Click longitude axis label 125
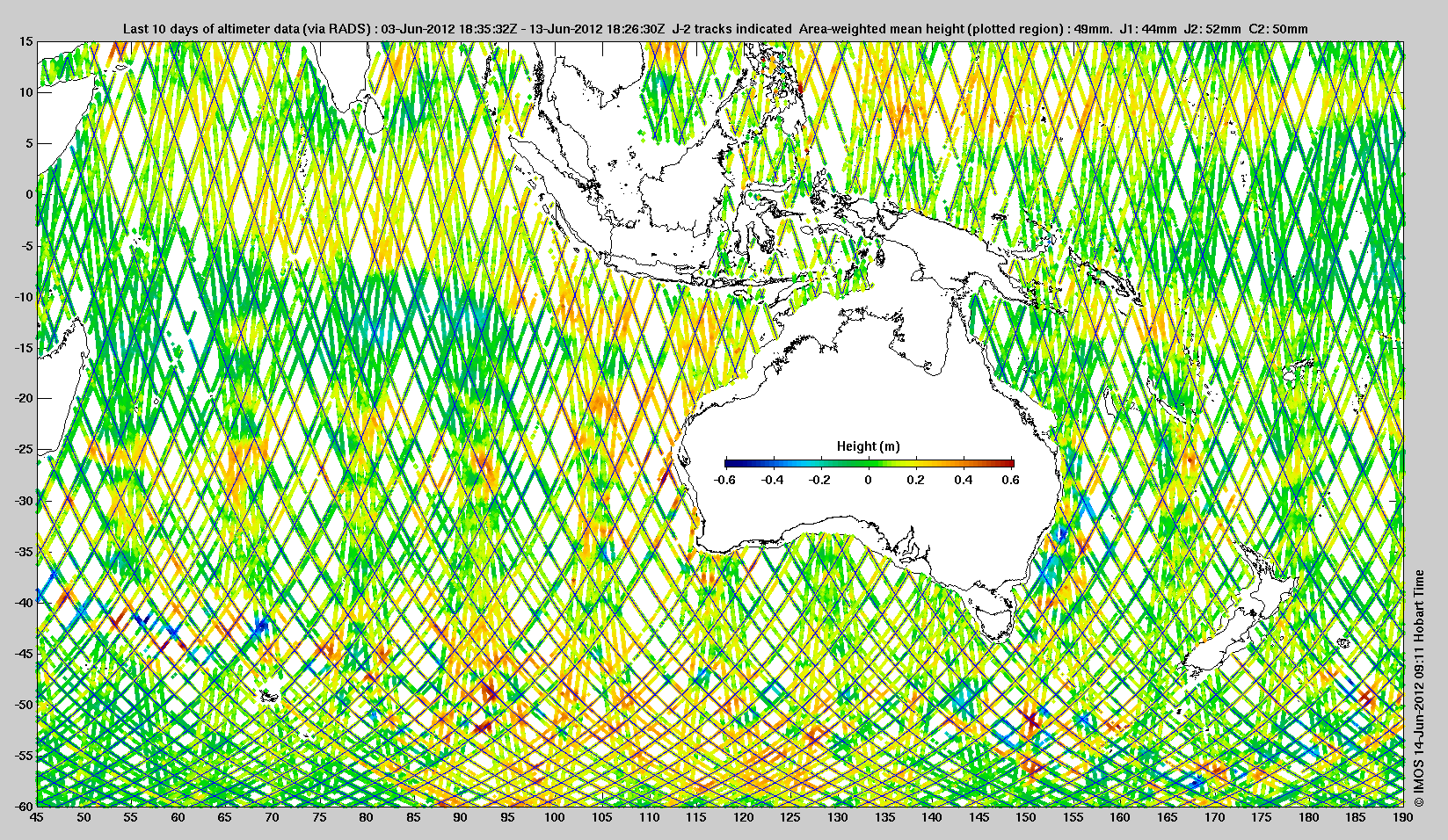The width and height of the screenshot is (1448, 840). (x=790, y=817)
